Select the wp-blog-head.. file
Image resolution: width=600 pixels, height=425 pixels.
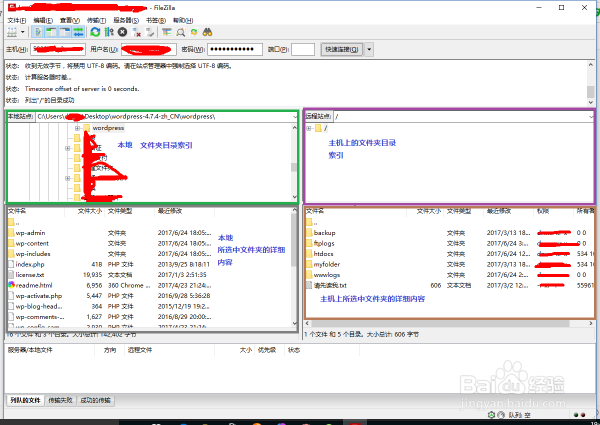point(39,306)
